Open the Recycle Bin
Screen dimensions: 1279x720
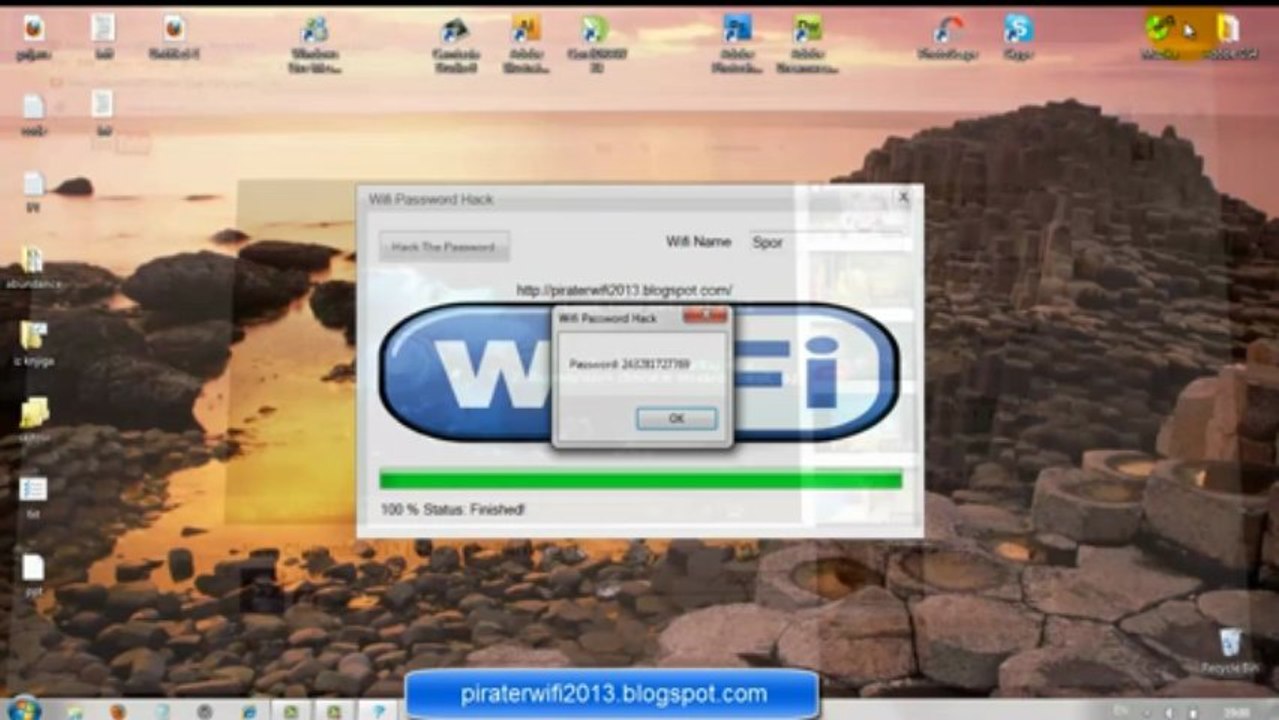coord(1231,650)
